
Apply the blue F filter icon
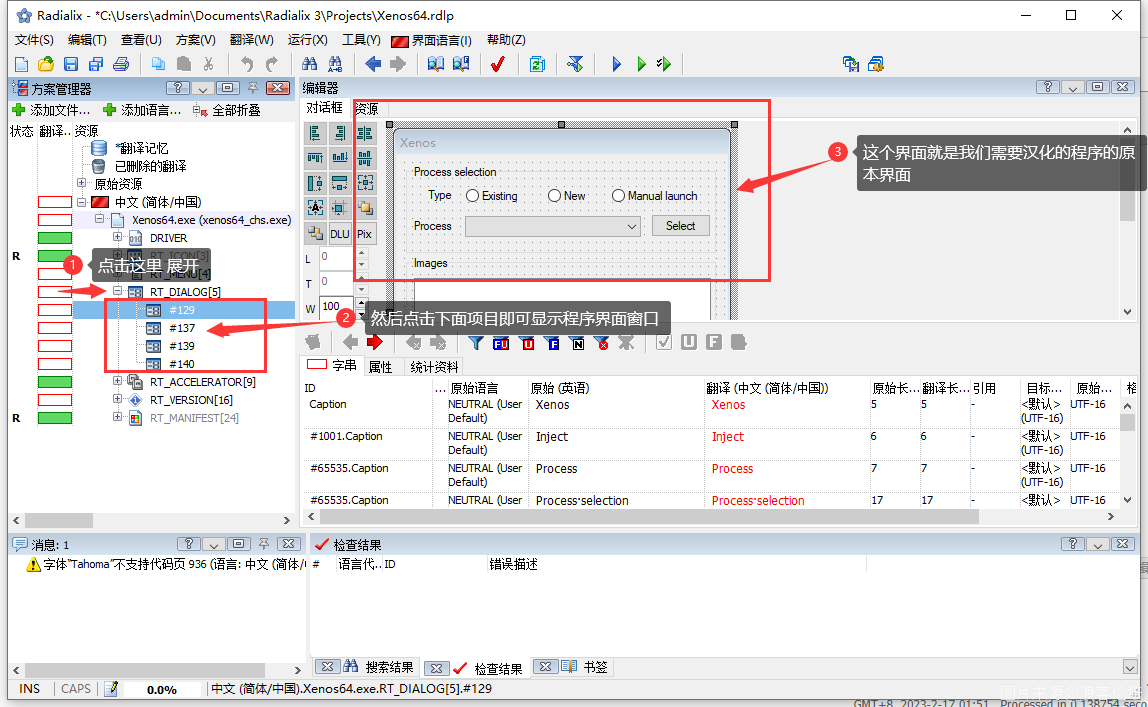(x=552, y=343)
